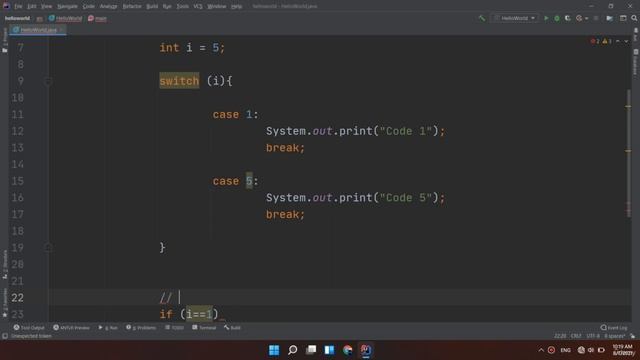Change UTF-8 file encoding in status bar
The width and height of the screenshot is (640, 360).
[593, 336]
